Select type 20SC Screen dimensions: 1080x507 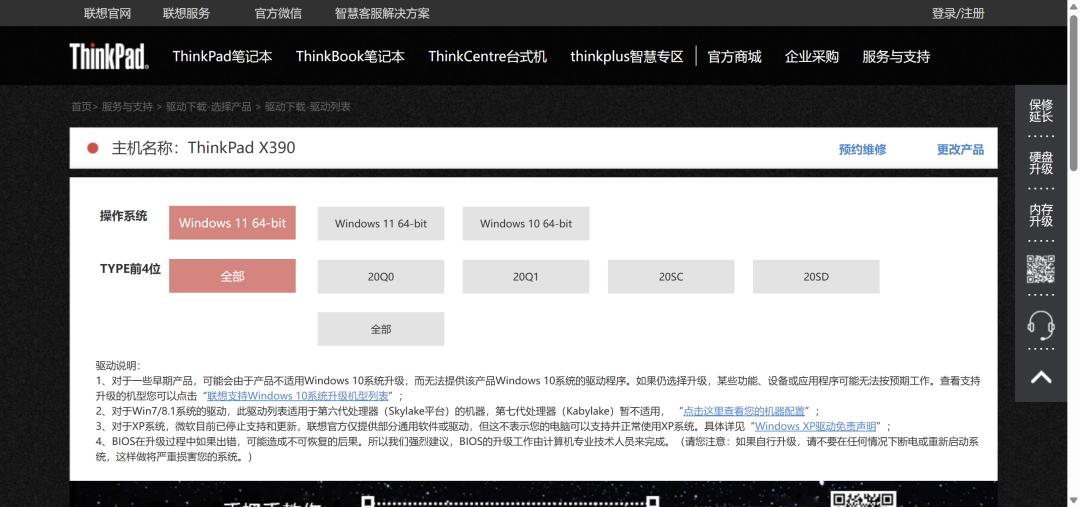[671, 277]
